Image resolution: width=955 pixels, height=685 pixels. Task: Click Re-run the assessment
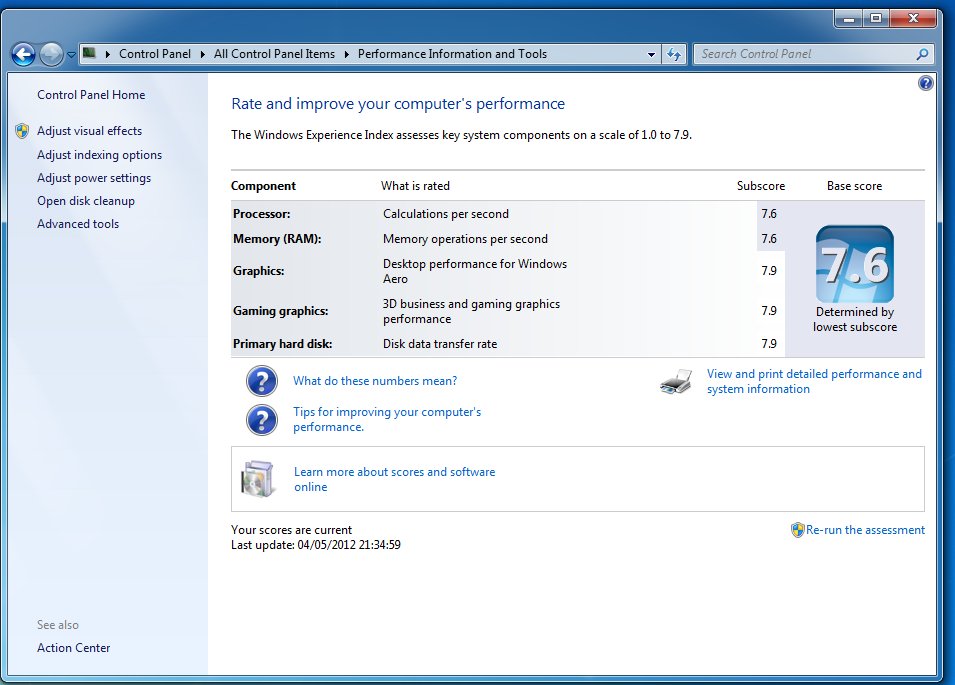pyautogui.click(x=865, y=530)
